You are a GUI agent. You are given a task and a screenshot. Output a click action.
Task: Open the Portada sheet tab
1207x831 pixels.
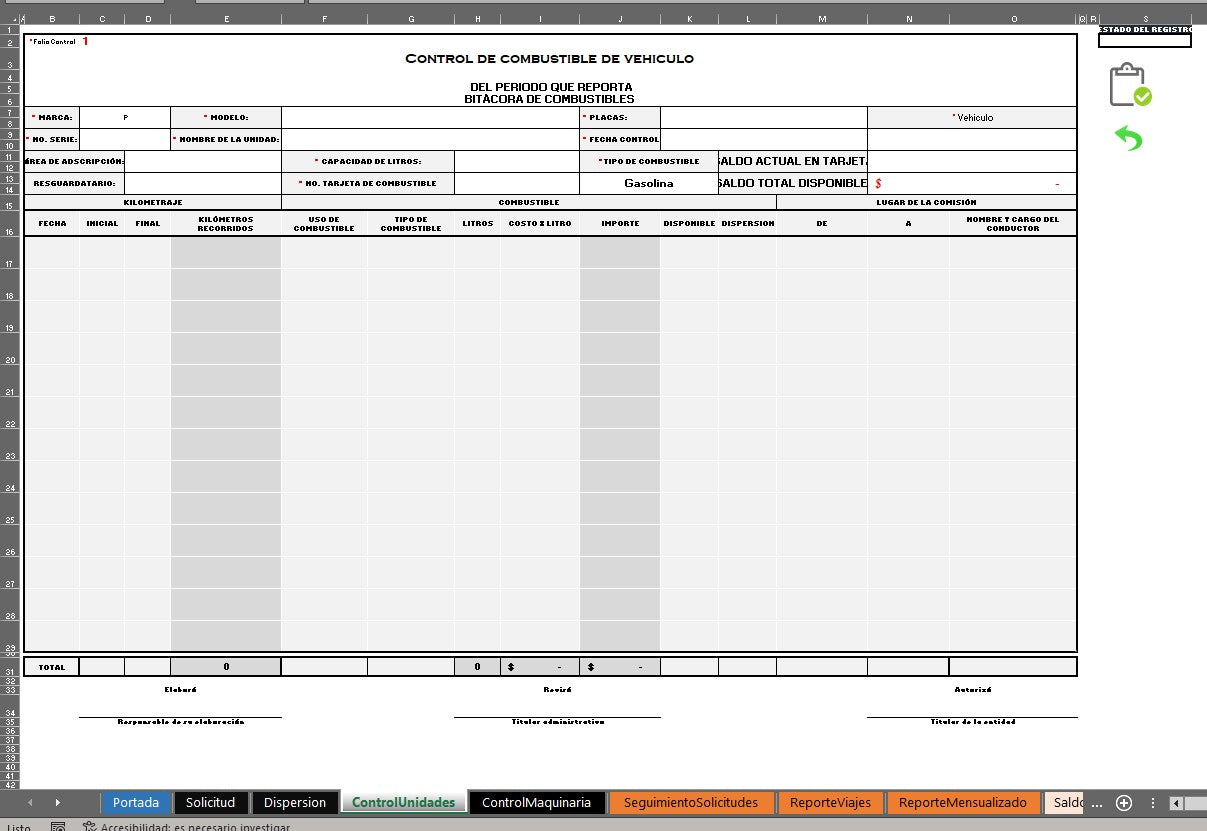pyautogui.click(x=136, y=802)
